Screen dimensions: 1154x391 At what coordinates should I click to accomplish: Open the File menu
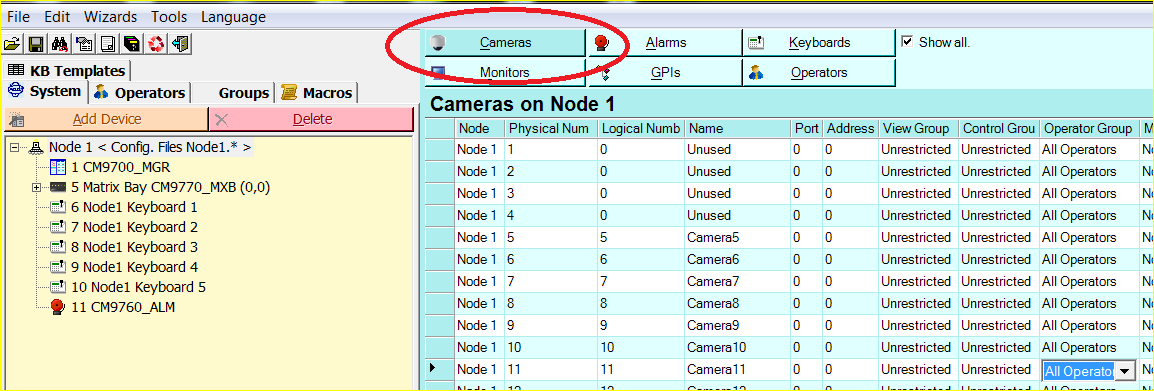point(18,16)
